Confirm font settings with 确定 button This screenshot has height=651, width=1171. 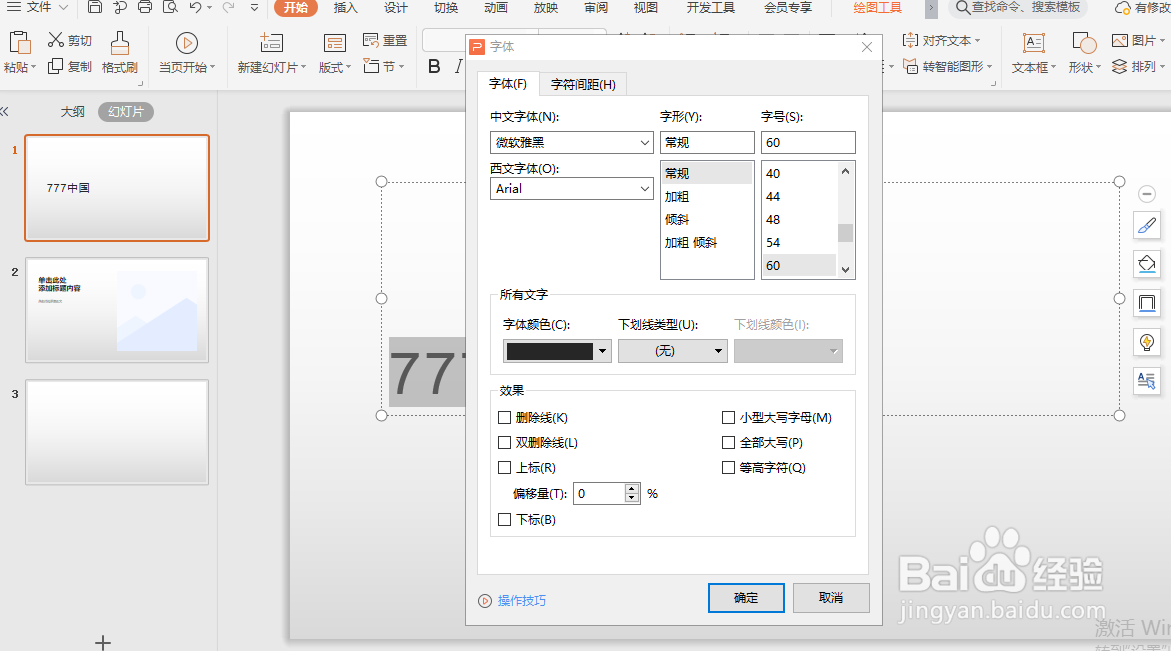pyautogui.click(x=746, y=598)
